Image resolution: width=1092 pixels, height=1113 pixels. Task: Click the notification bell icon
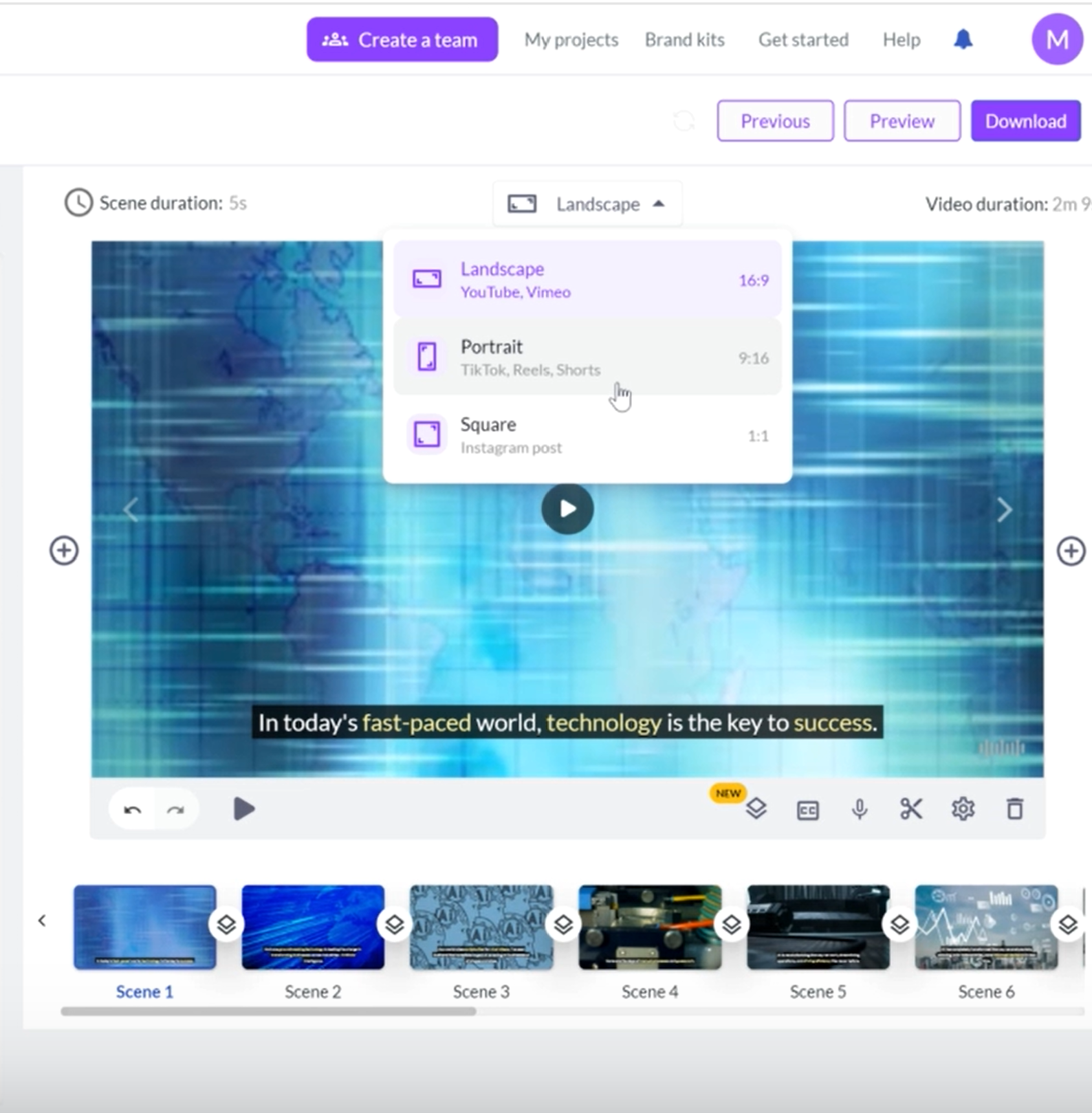[963, 39]
